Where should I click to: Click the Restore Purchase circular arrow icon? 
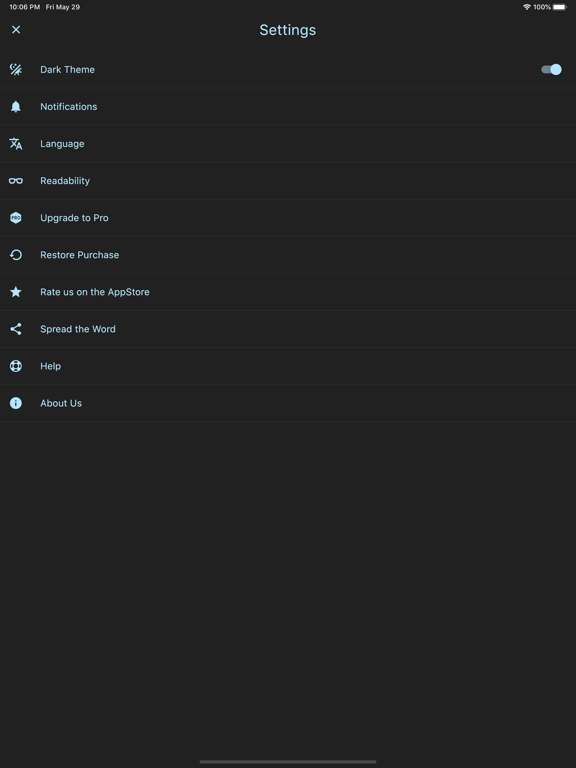(16, 255)
